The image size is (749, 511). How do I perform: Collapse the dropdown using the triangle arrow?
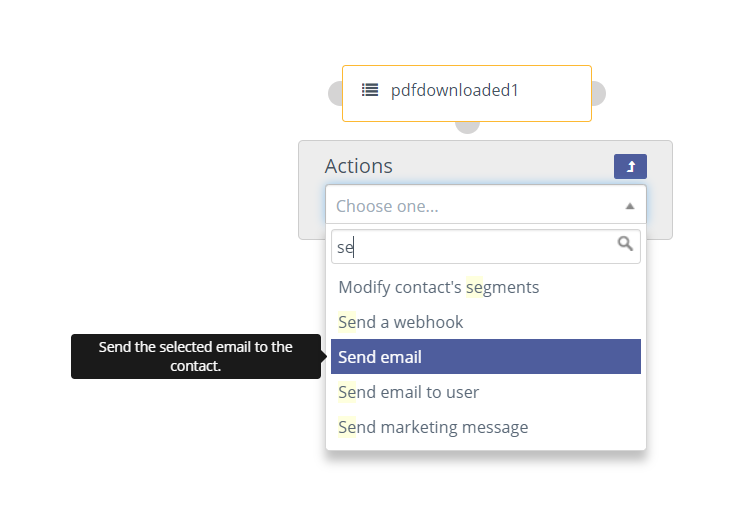pyautogui.click(x=630, y=206)
